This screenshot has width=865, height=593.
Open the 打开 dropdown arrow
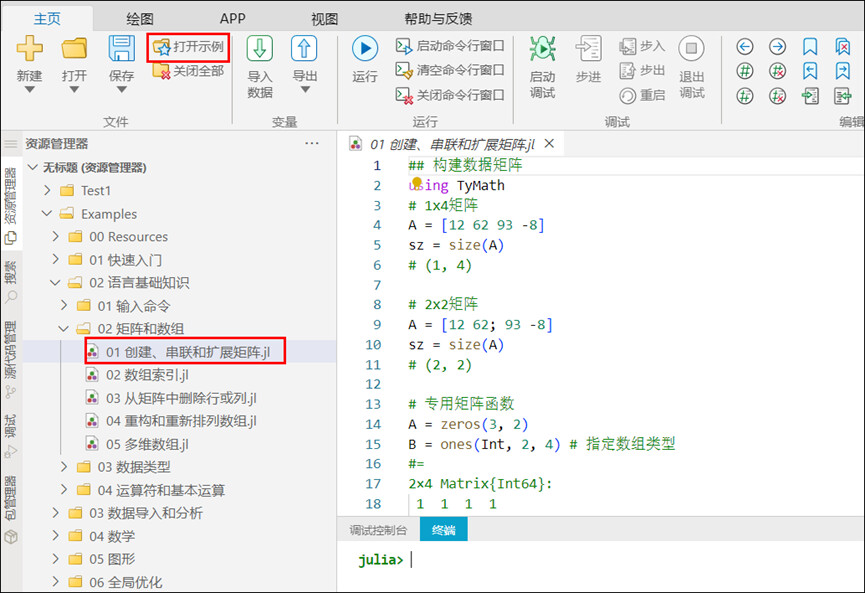click(x=74, y=89)
